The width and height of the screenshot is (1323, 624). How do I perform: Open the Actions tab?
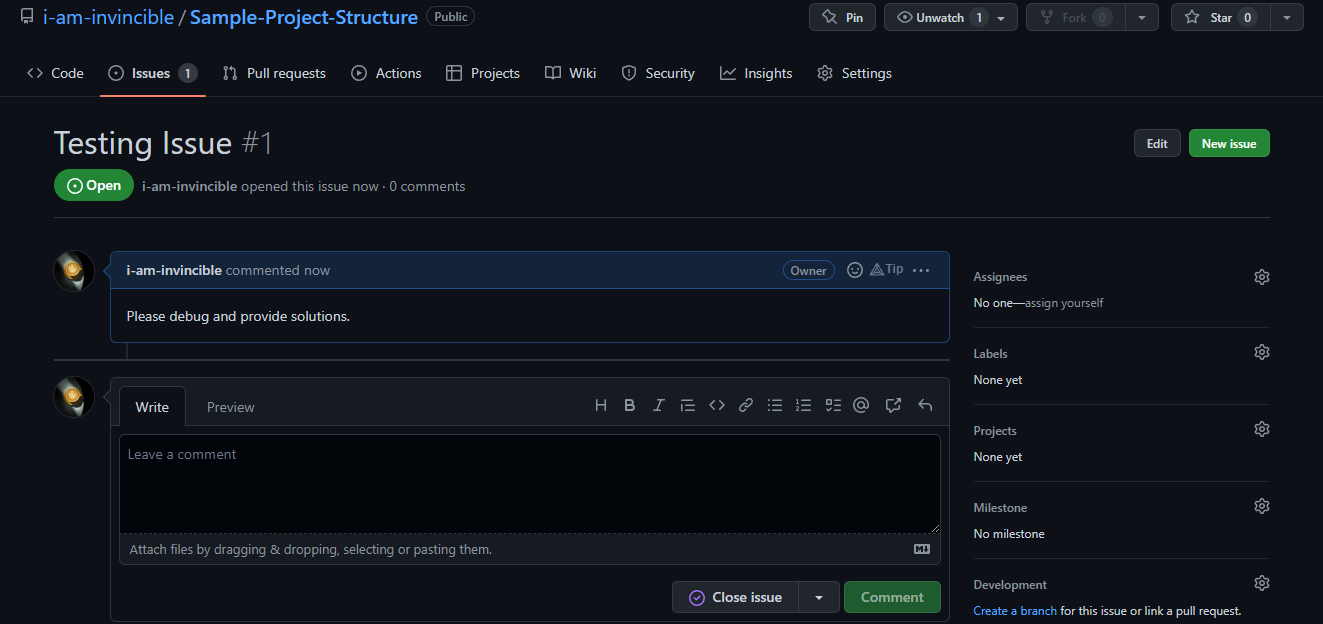click(386, 73)
